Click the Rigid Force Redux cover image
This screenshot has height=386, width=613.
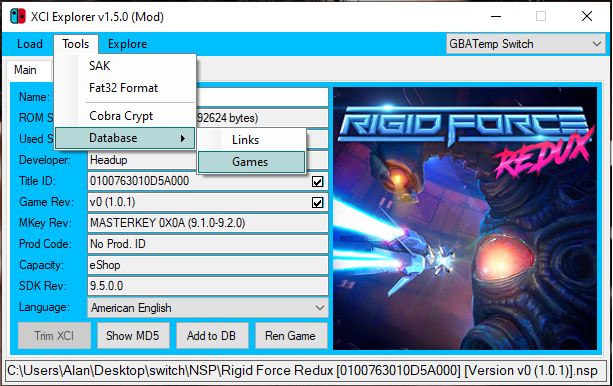[465, 218]
